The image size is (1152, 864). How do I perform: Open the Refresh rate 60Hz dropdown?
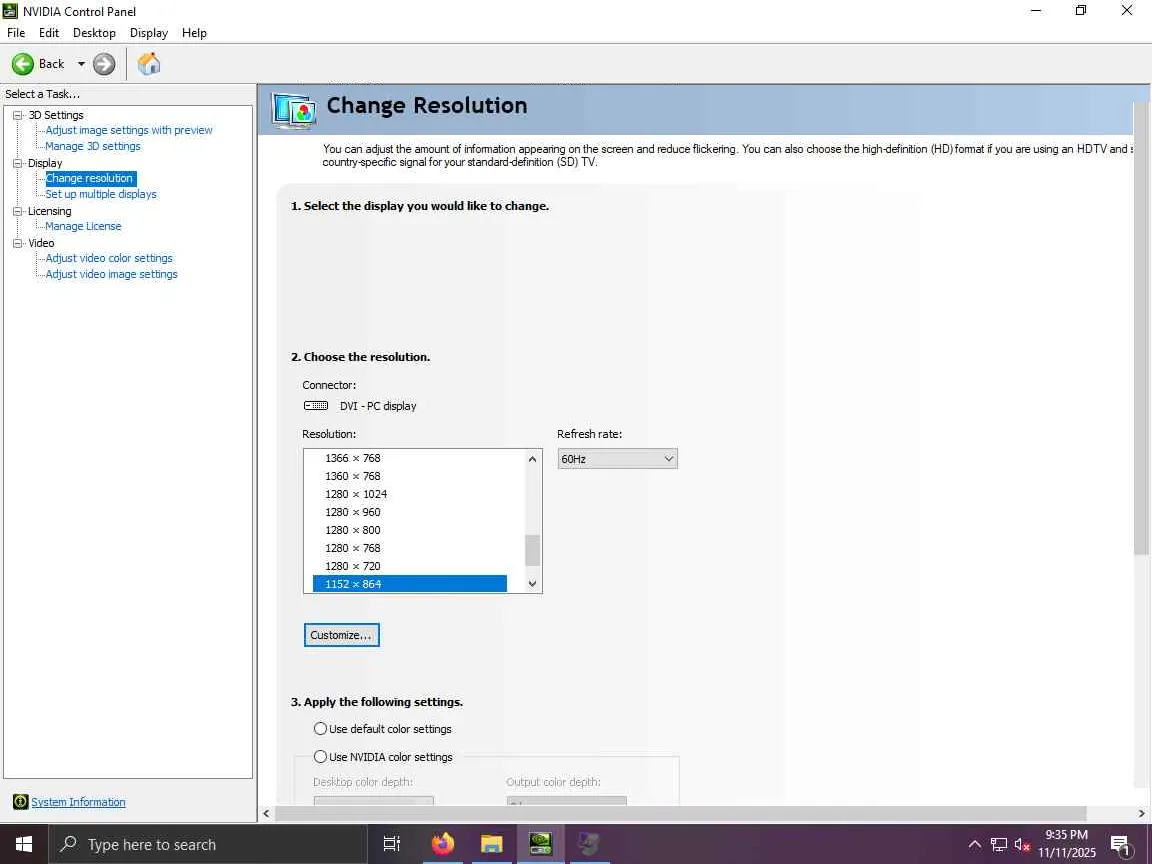coord(617,459)
